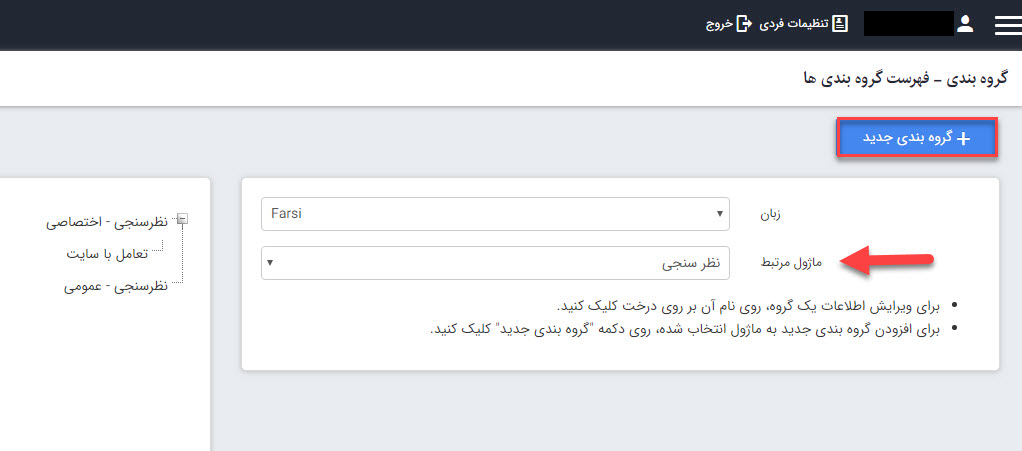Open the ماژول مرتبط module dropdown
This screenshot has width=1022, height=451.
pos(495,263)
